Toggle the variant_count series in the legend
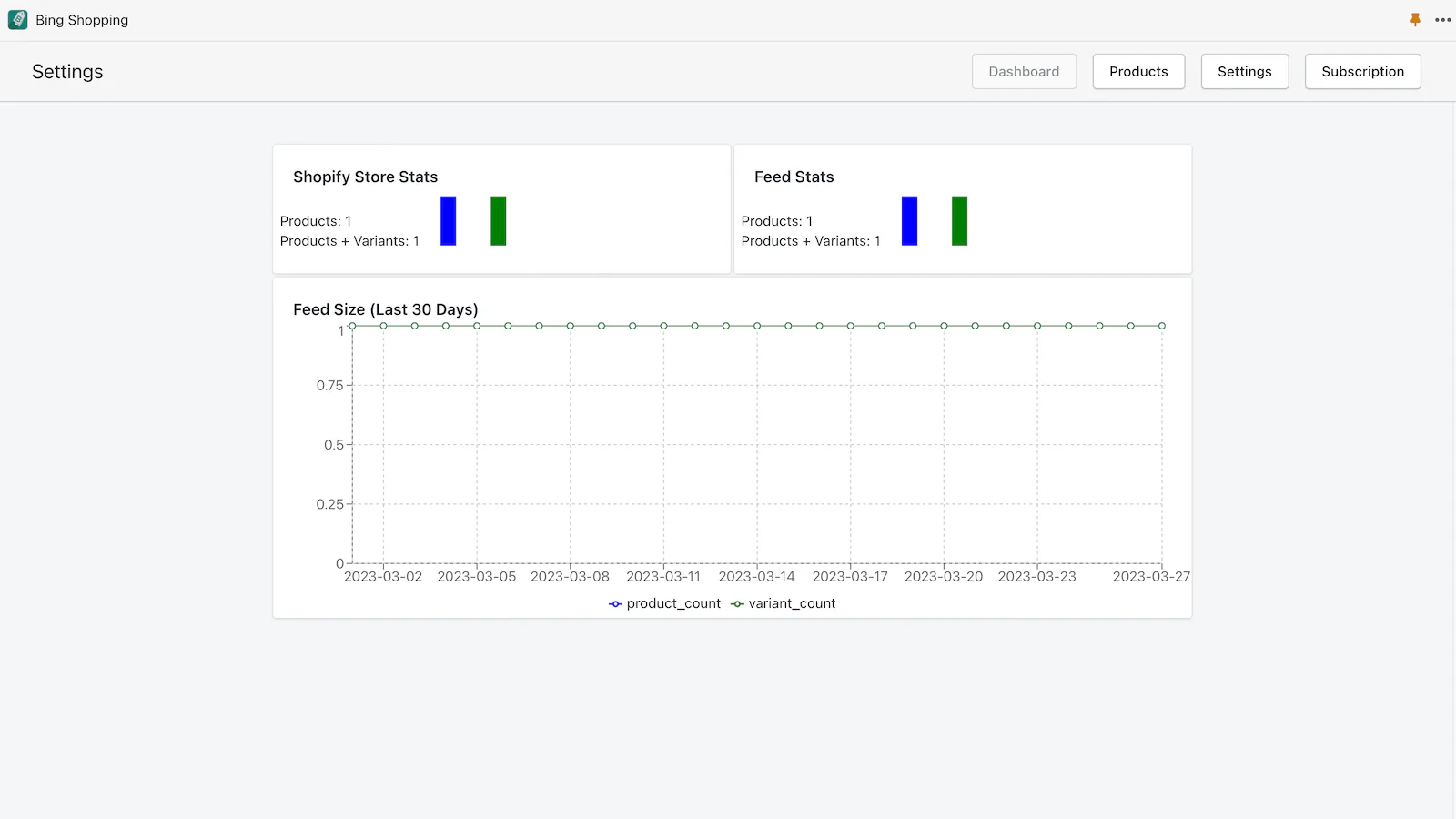The image size is (1456, 819). [791, 603]
